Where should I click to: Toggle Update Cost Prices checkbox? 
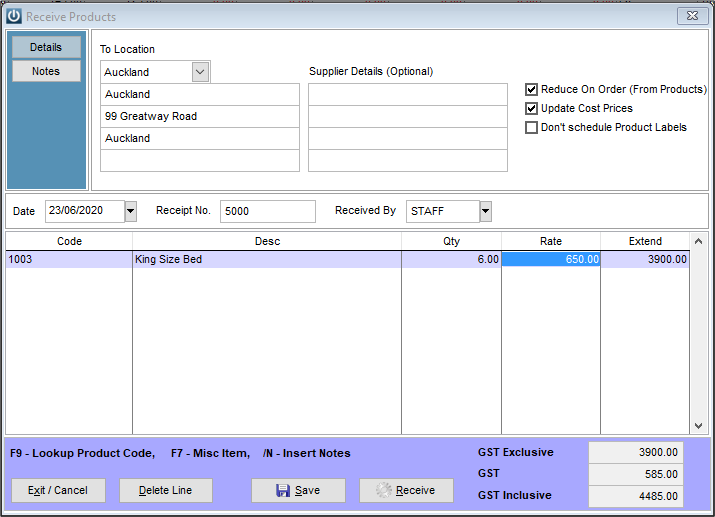(531, 109)
